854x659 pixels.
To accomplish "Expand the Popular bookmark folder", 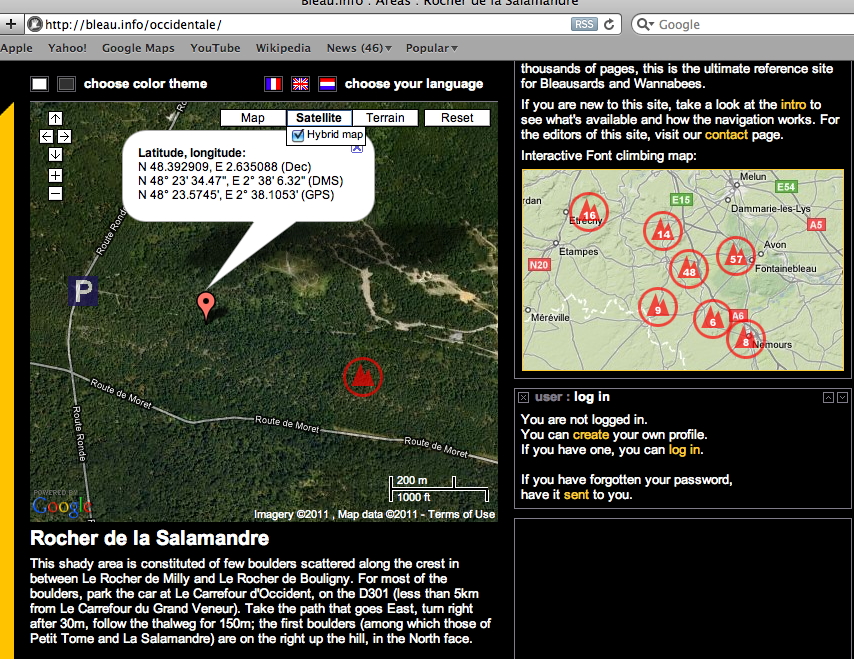I will click(431, 48).
